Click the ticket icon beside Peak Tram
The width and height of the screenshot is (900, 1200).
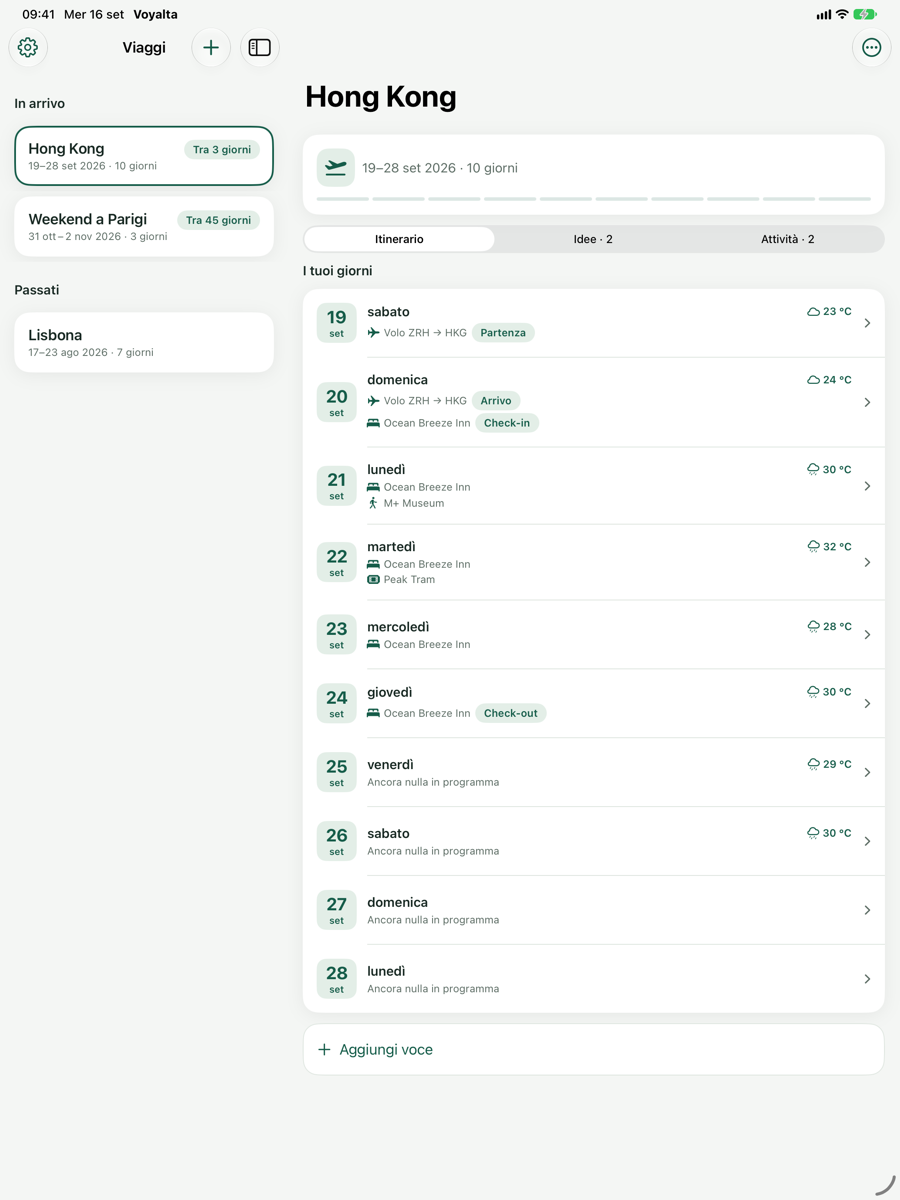pos(373,580)
